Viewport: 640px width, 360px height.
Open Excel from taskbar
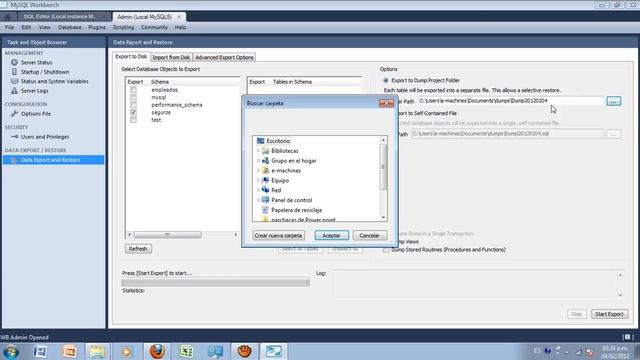(x=186, y=351)
